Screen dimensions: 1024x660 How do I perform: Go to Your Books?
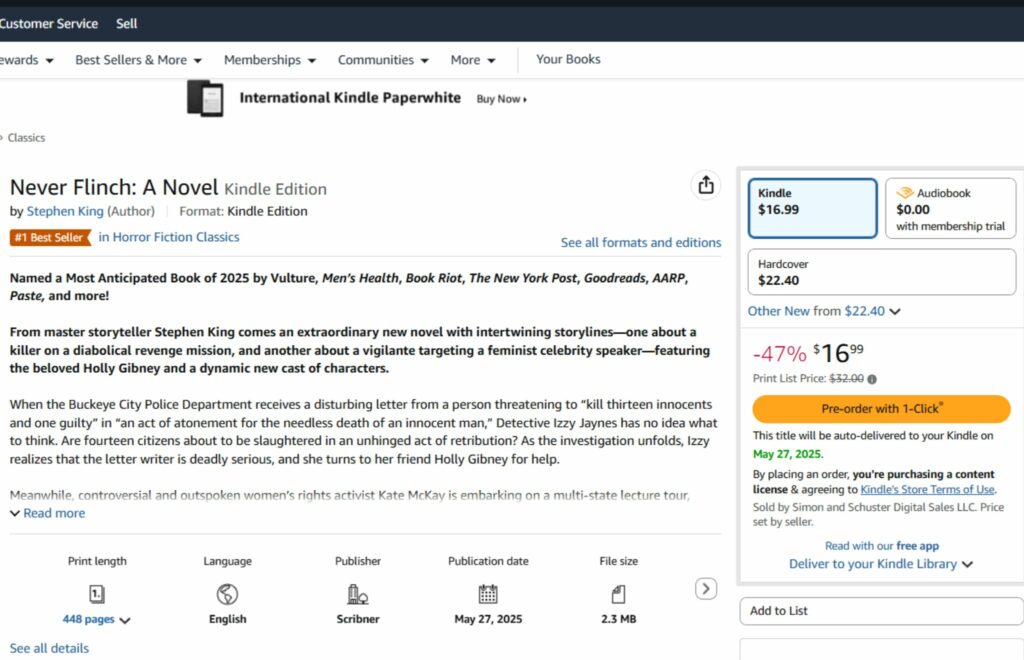[568, 59]
